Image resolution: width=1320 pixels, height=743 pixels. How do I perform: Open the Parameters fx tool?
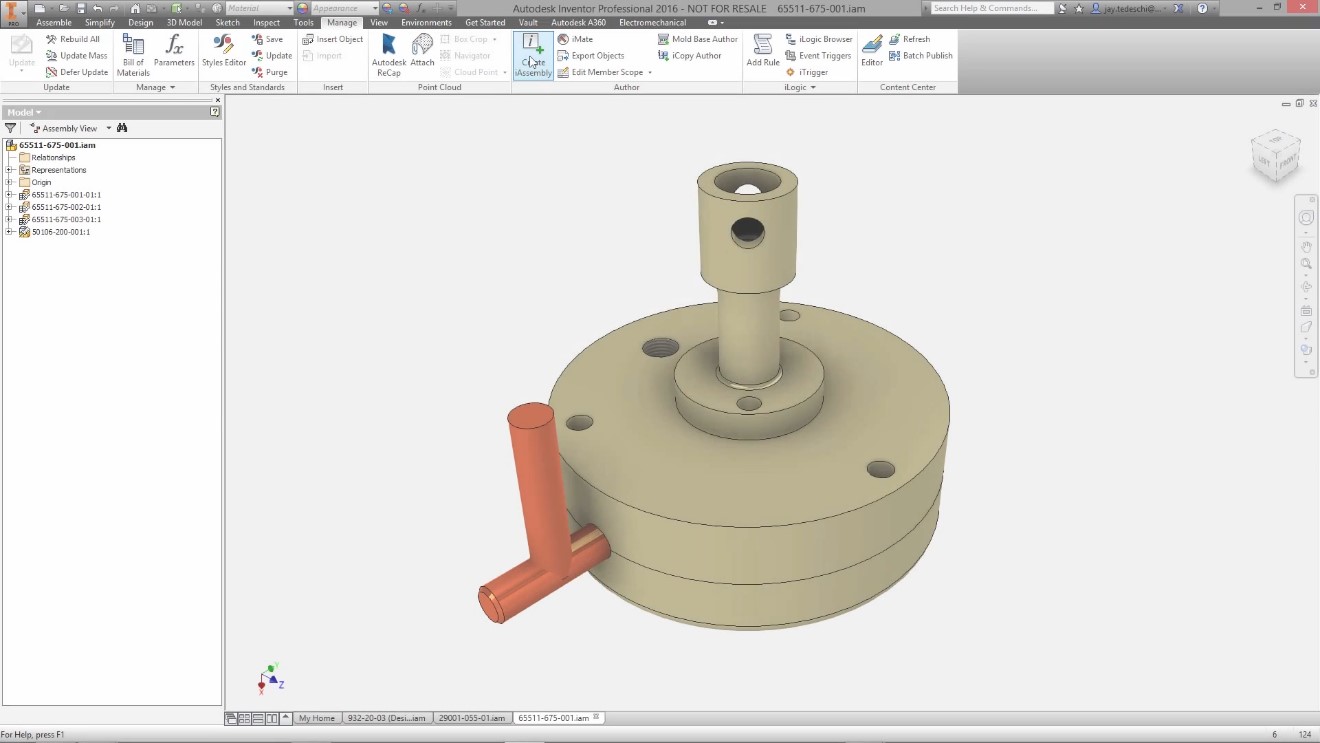point(174,51)
